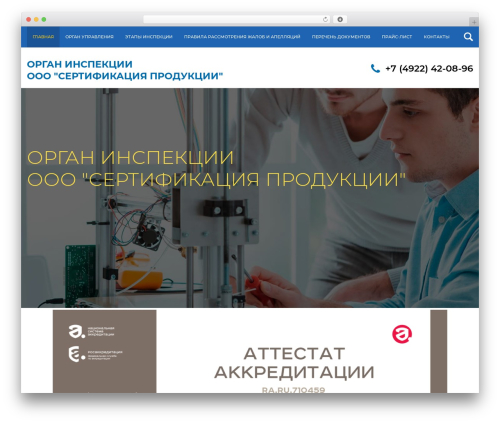Viewport: 500px width, 423px height.
Task: Open the Орган управления menu item
Action: pyautogui.click(x=89, y=37)
